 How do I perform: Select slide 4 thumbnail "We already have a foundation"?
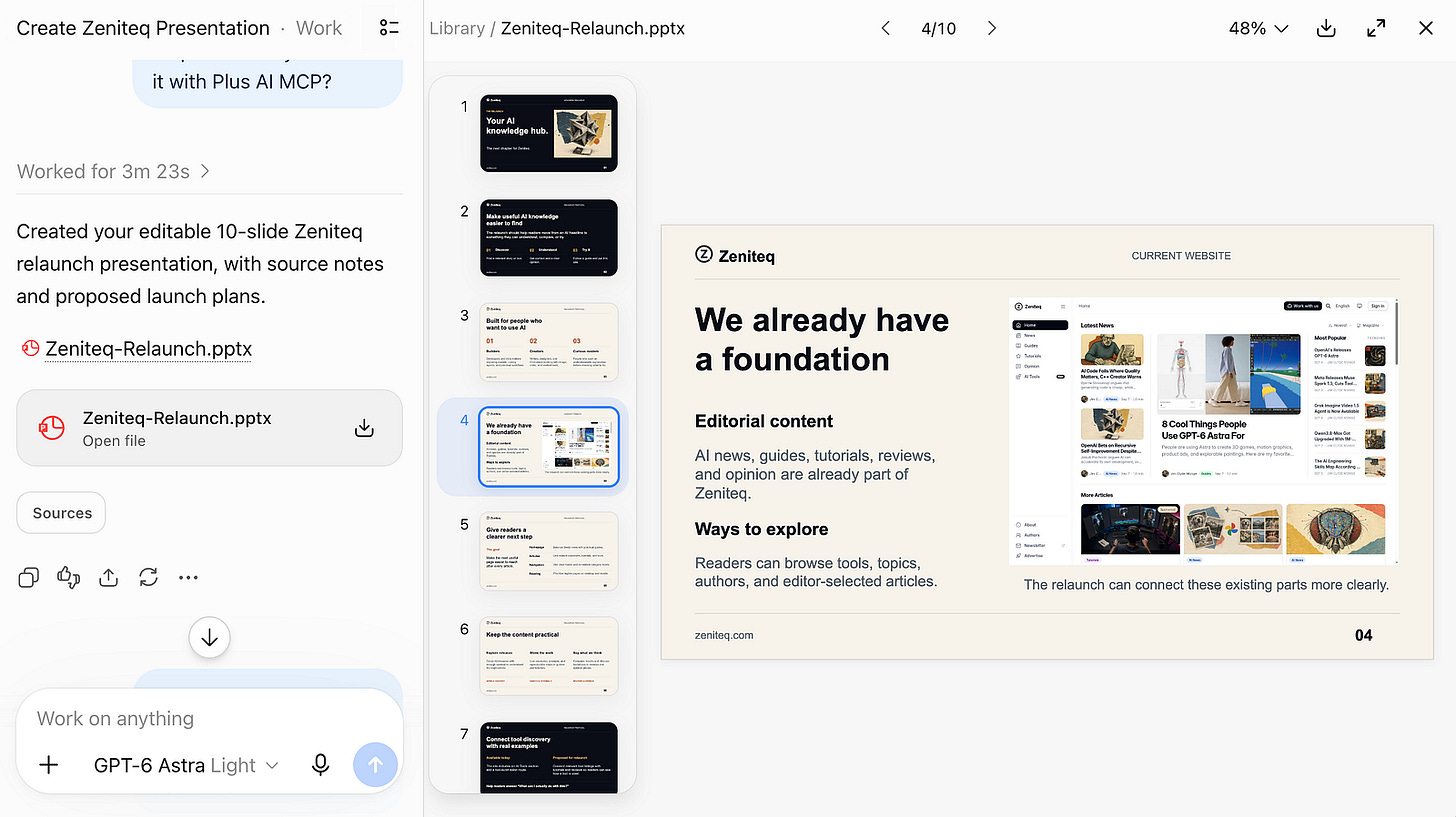point(549,447)
